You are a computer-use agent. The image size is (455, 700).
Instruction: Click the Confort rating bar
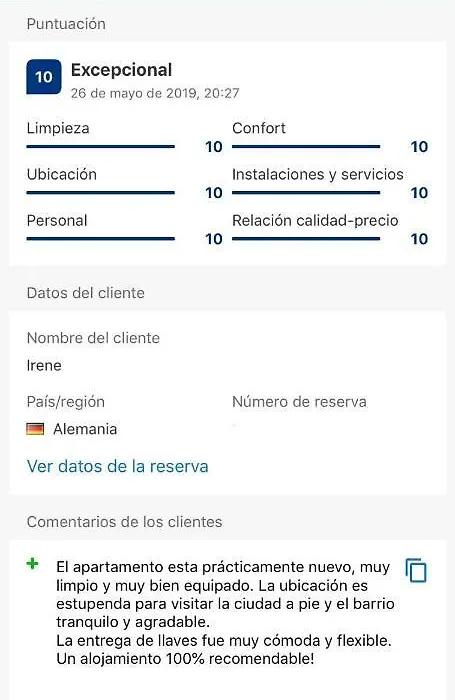point(306,146)
